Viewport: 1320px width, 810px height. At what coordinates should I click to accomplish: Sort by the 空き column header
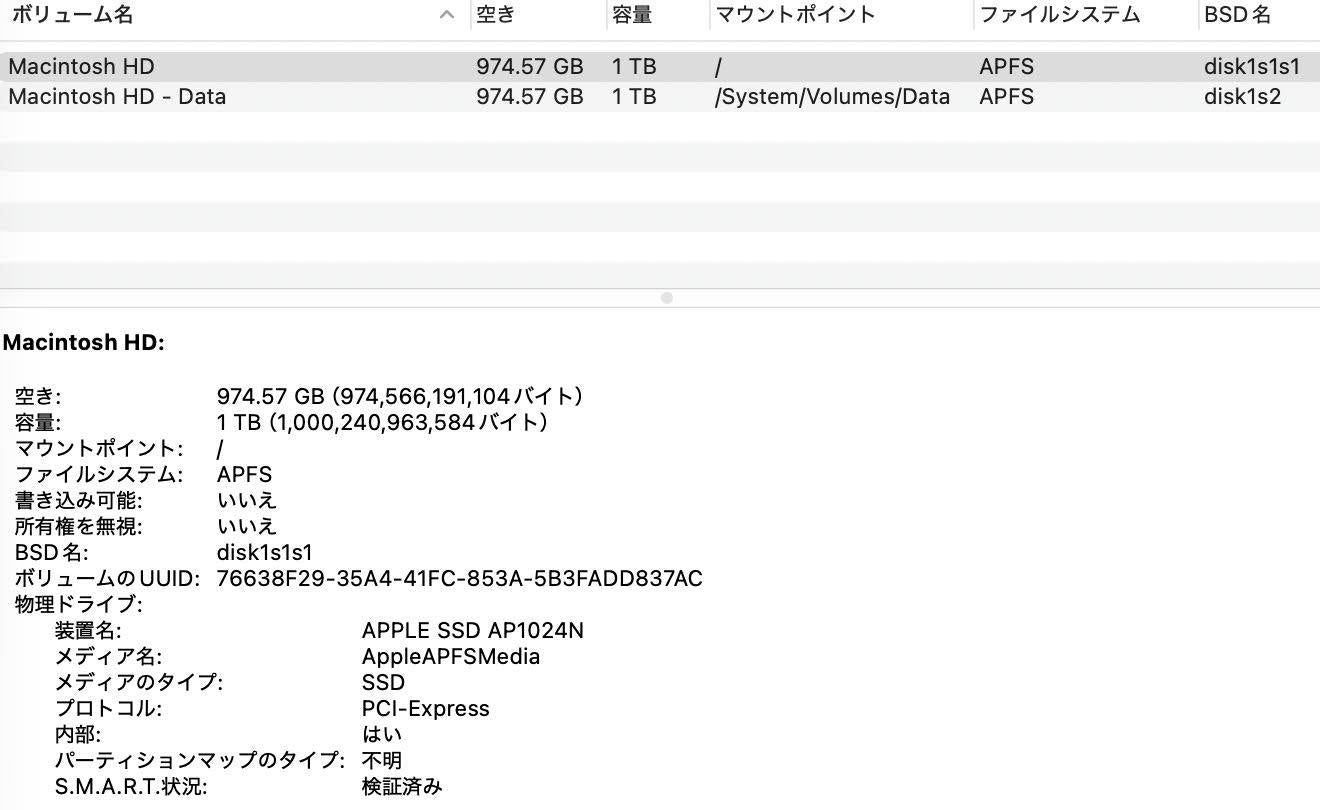pos(496,15)
